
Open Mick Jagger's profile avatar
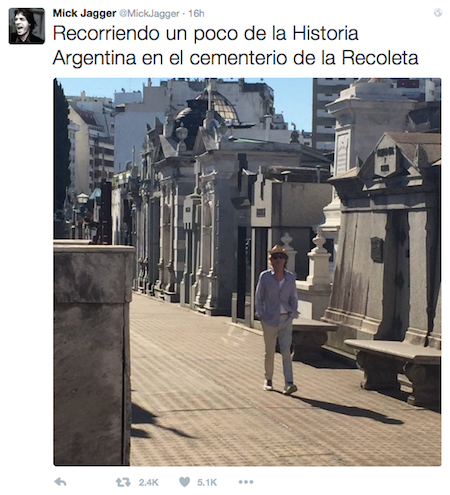(x=27, y=26)
